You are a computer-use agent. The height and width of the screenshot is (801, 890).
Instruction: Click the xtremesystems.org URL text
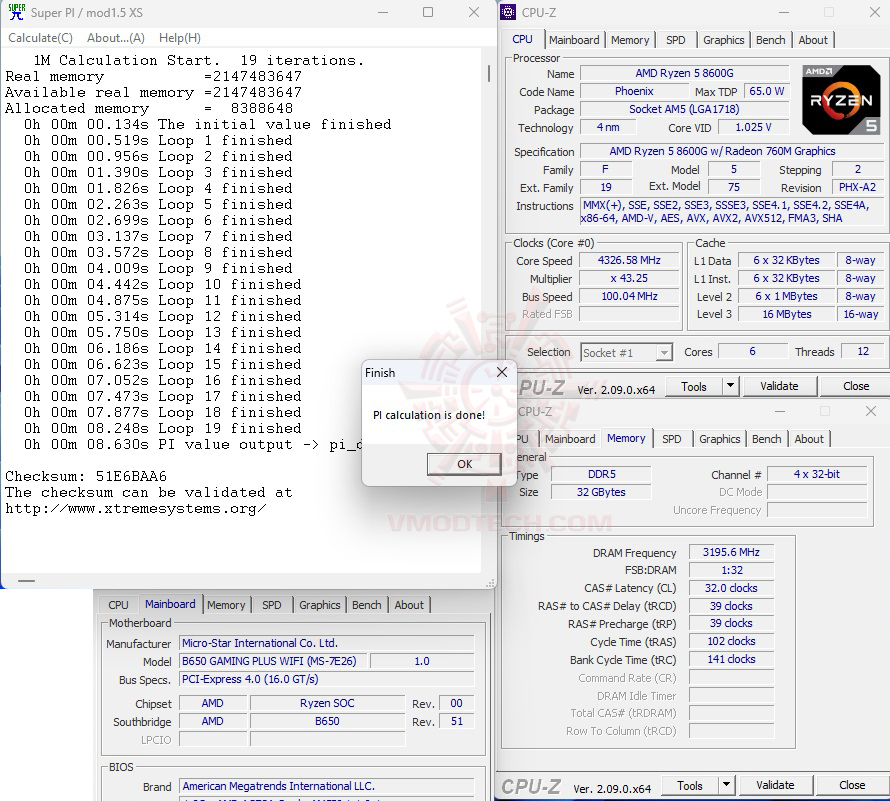136,509
